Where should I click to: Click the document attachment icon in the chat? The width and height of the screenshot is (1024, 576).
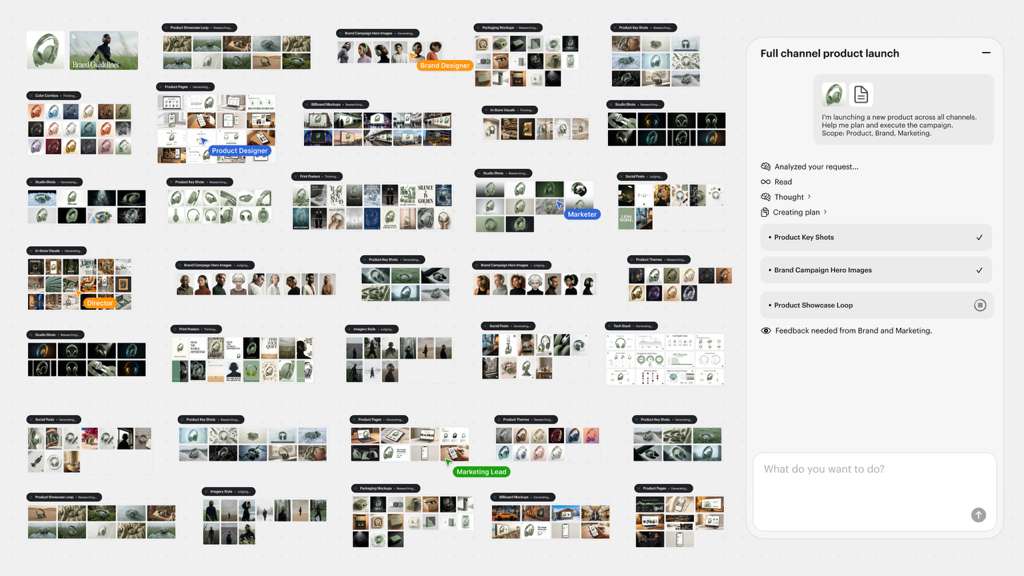pyautogui.click(x=859, y=93)
